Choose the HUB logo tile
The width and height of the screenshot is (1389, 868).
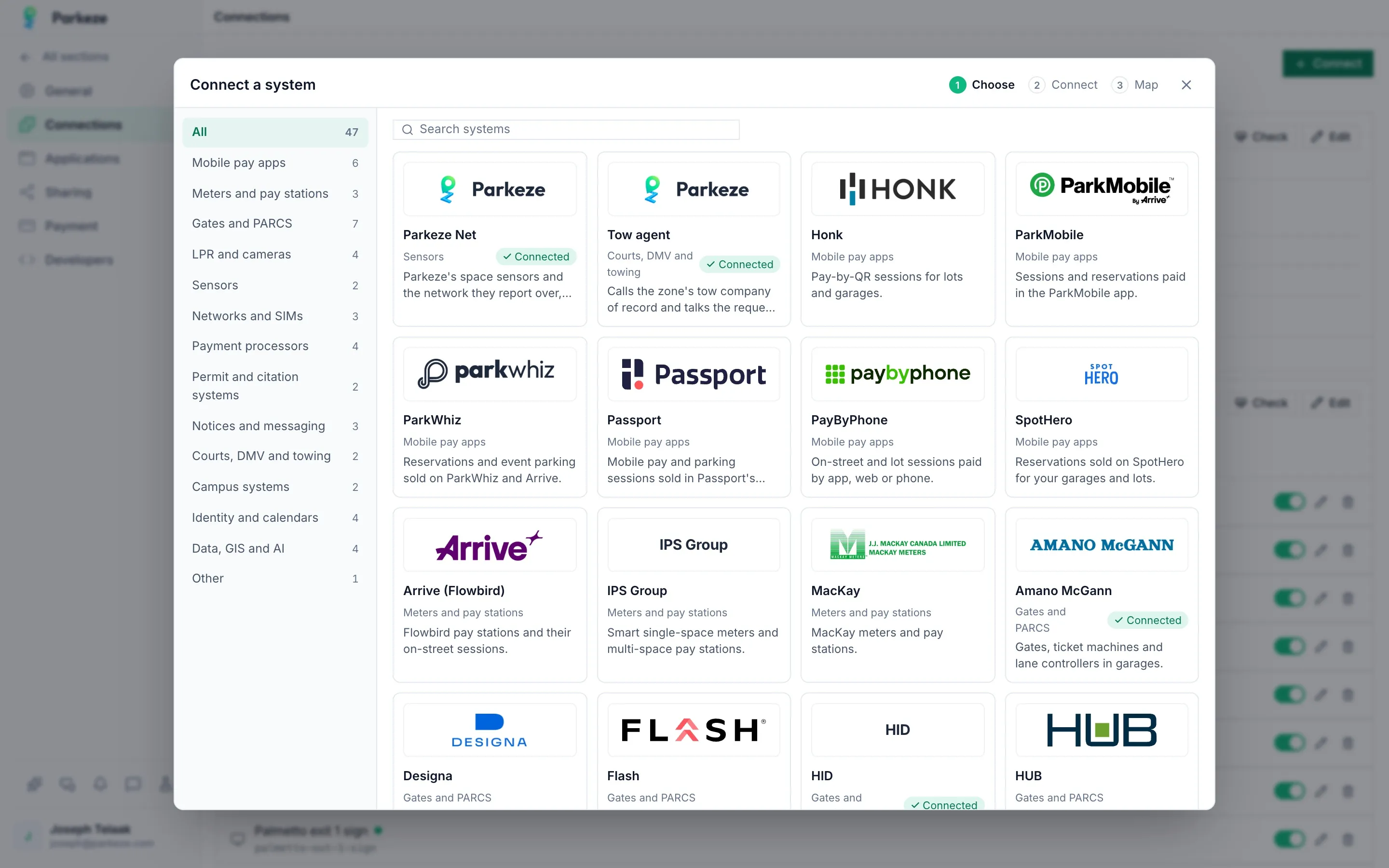click(1102, 730)
